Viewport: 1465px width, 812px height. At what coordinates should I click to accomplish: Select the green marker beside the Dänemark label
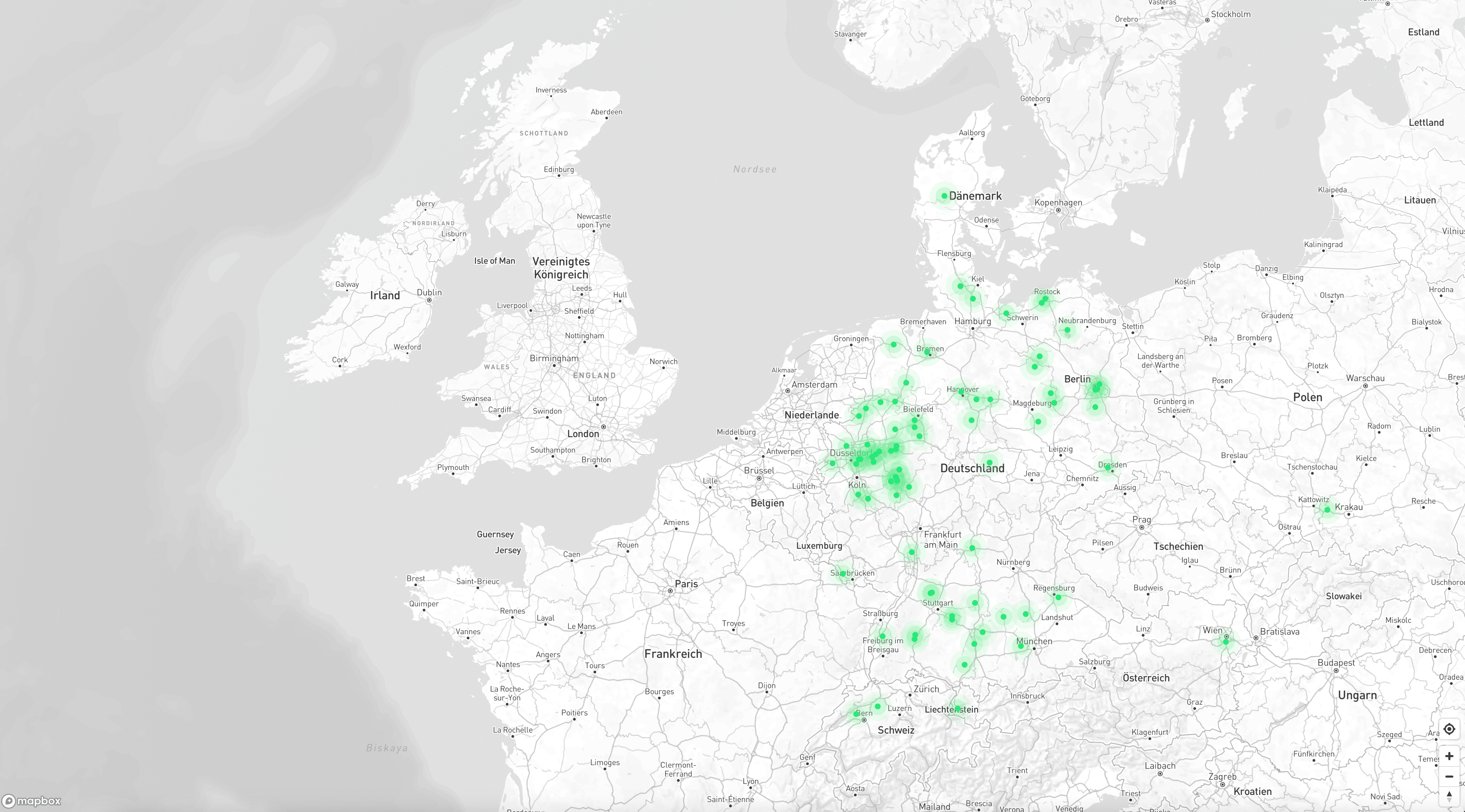tap(944, 196)
